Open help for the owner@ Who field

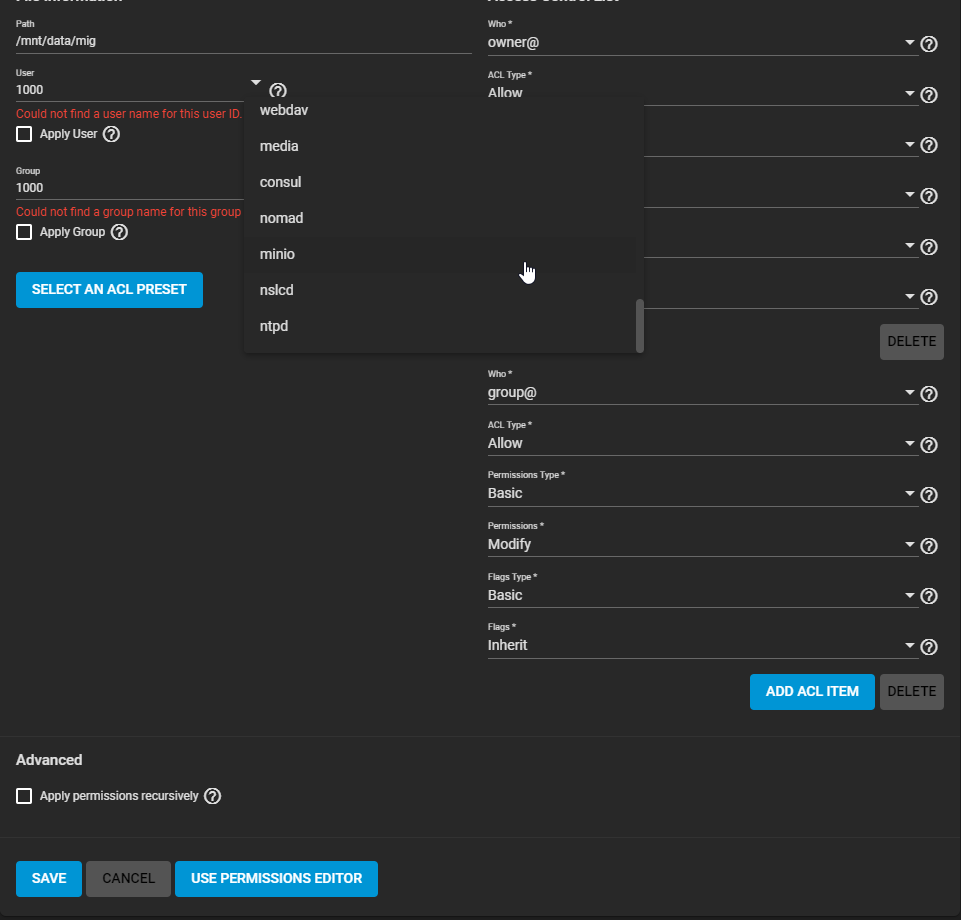tap(929, 44)
